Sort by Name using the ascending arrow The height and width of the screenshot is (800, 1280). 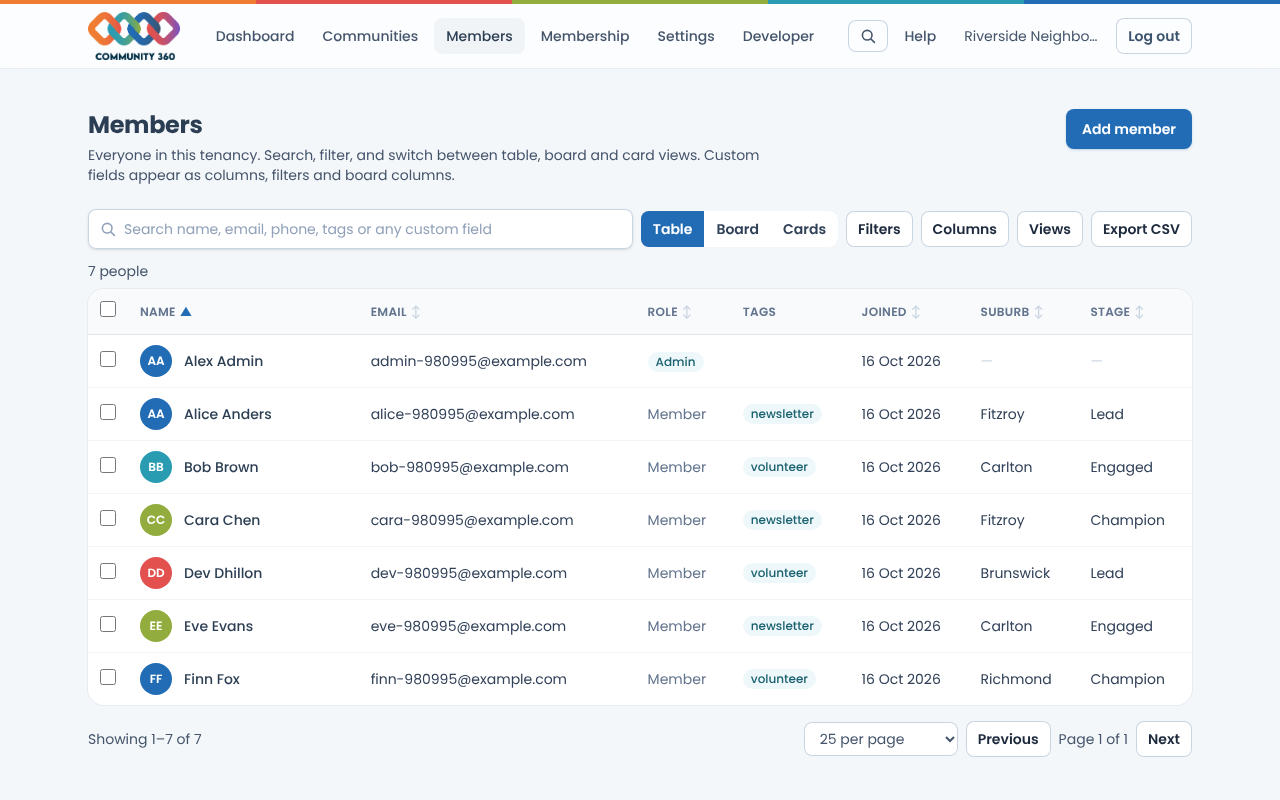[186, 312]
